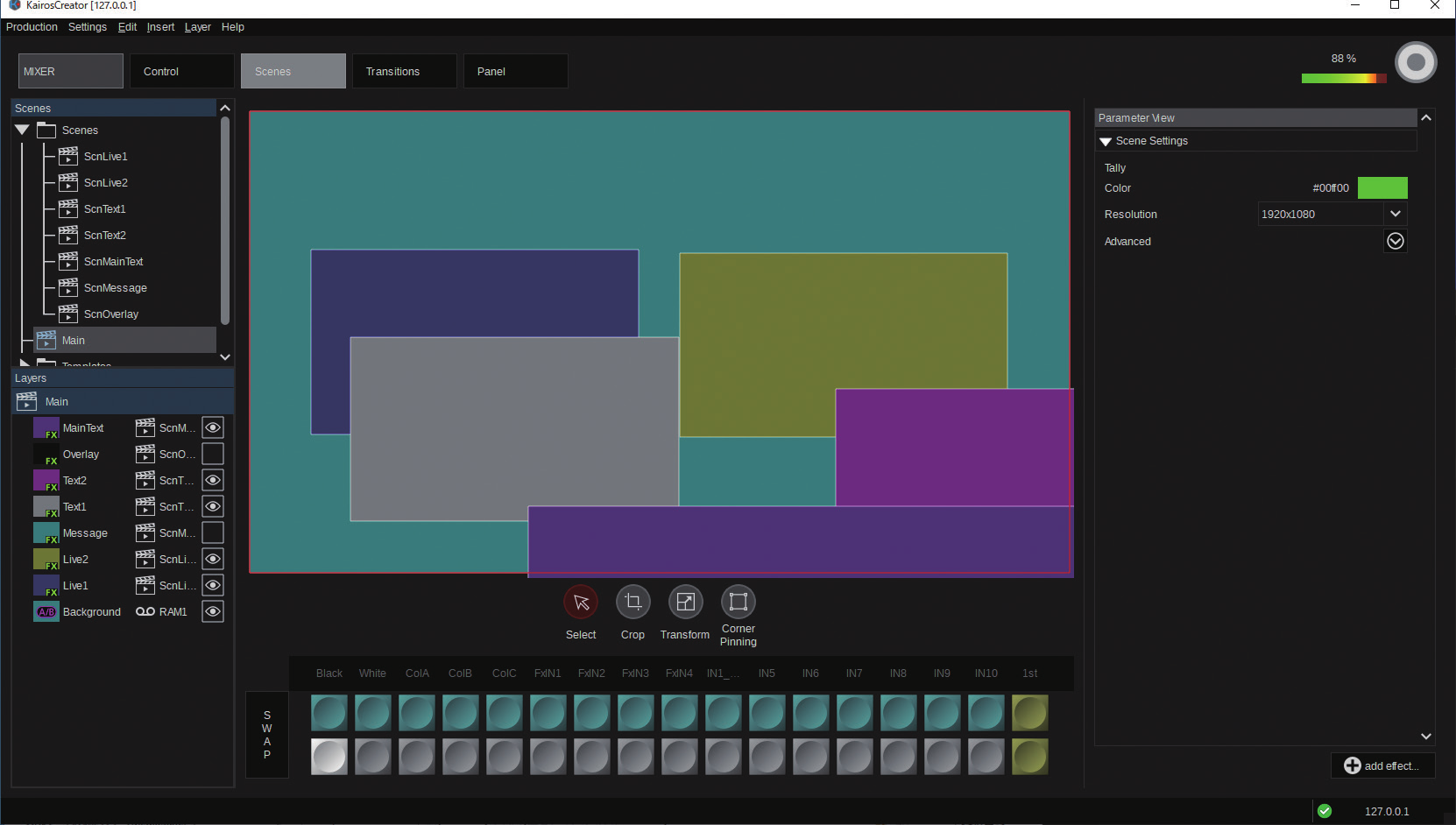Choose the Corner Pinning tool
The image size is (1456, 825).
[x=738, y=602]
